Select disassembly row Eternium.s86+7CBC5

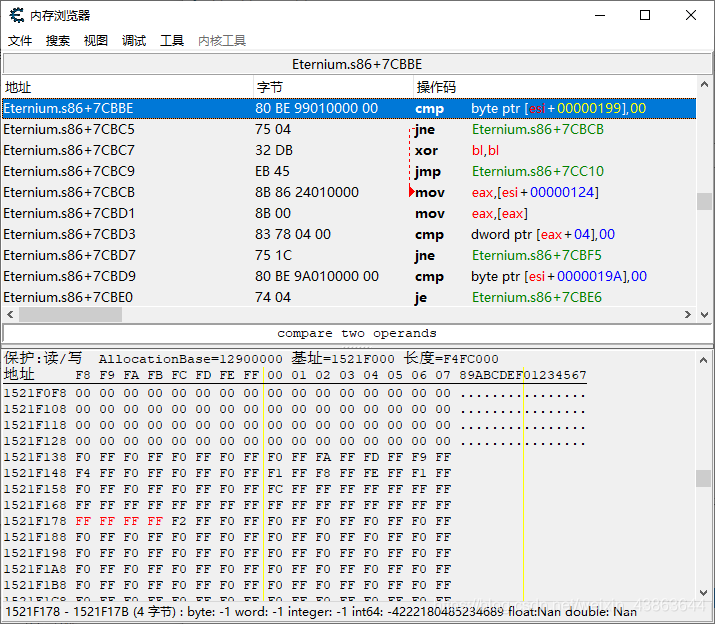349,130
